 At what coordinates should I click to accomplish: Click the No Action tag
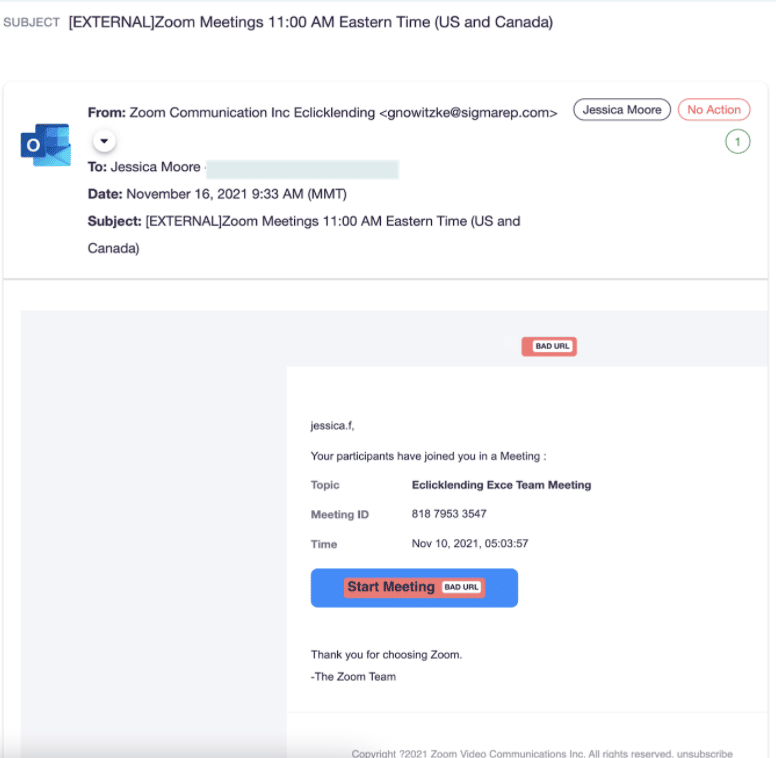pos(714,109)
